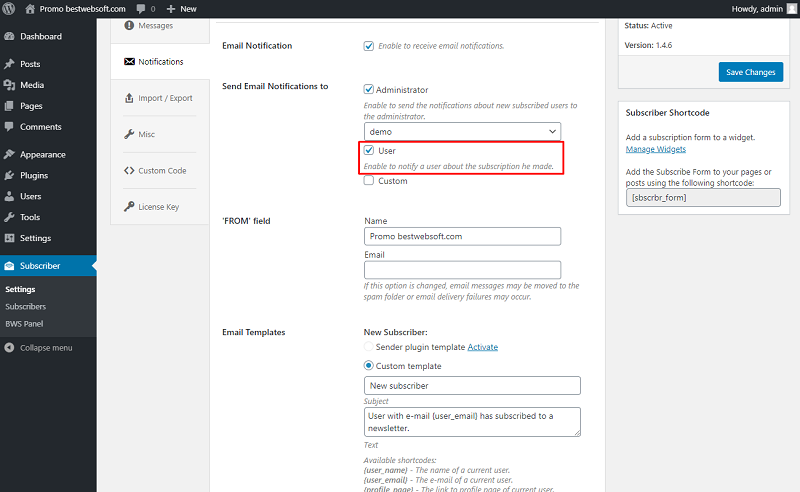The height and width of the screenshot is (492, 800).
Task: Click the Import / Export upload icon
Action: (x=129, y=97)
